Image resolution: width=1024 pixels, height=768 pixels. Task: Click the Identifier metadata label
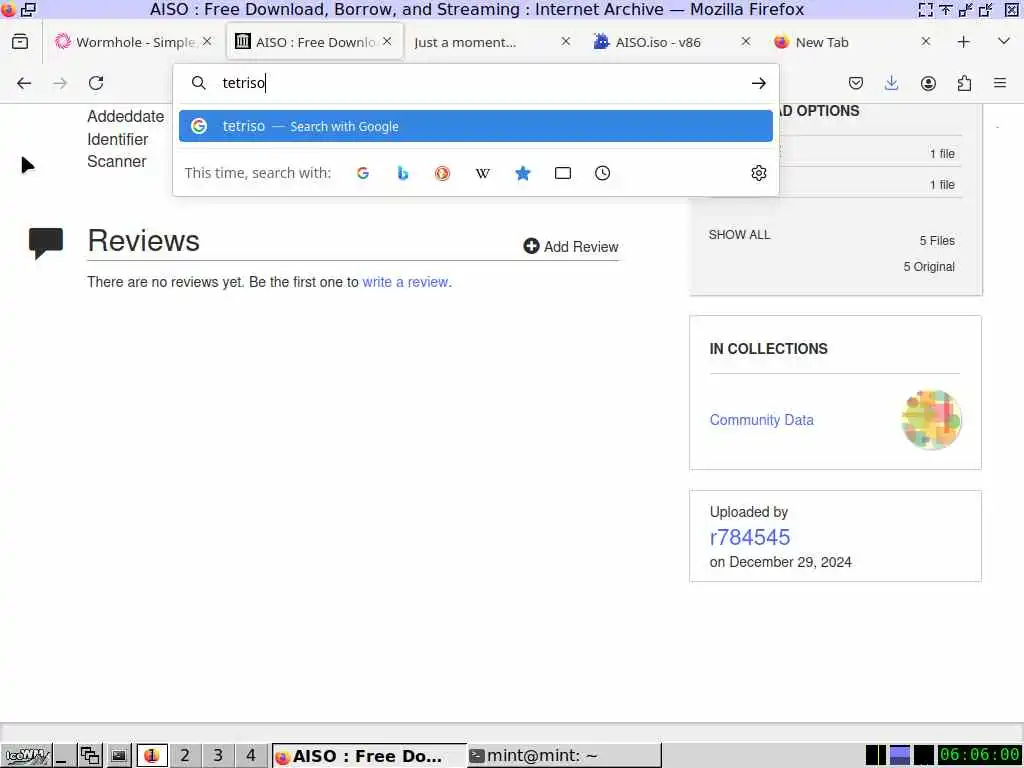coord(118,139)
